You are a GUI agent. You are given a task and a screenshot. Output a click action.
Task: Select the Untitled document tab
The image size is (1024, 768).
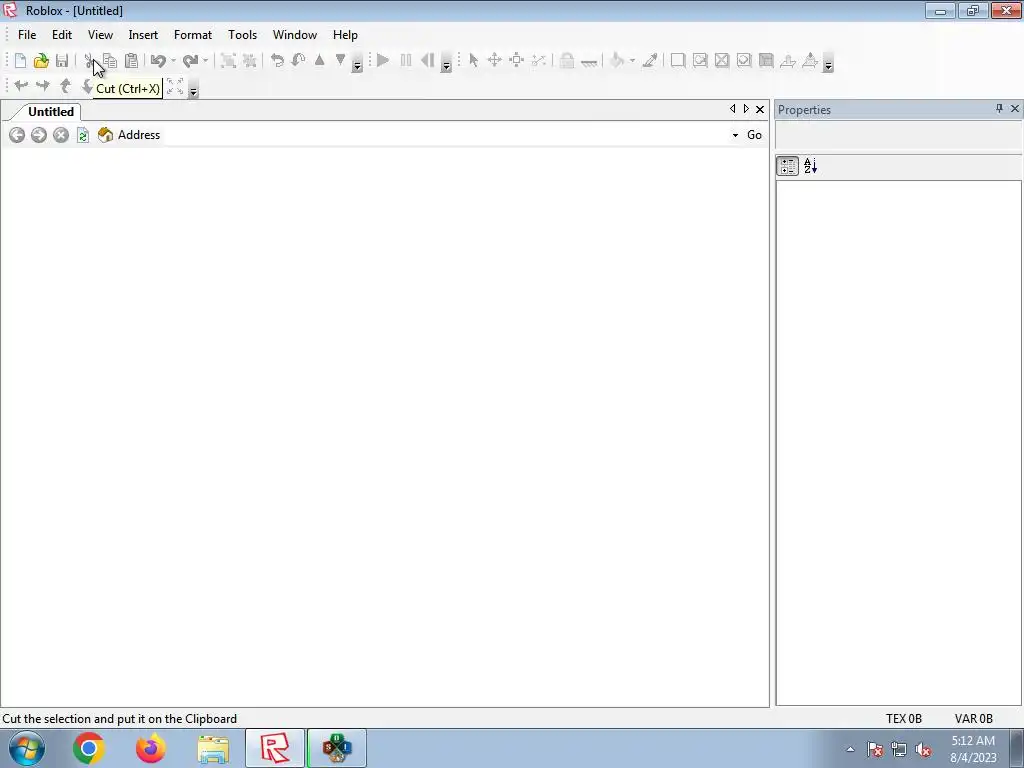click(51, 112)
